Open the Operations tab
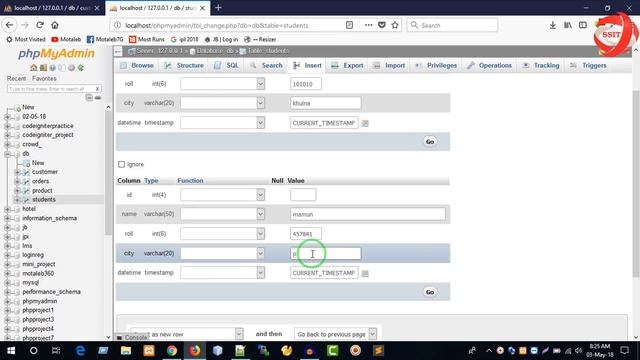The height and width of the screenshot is (360, 640). coord(489,65)
